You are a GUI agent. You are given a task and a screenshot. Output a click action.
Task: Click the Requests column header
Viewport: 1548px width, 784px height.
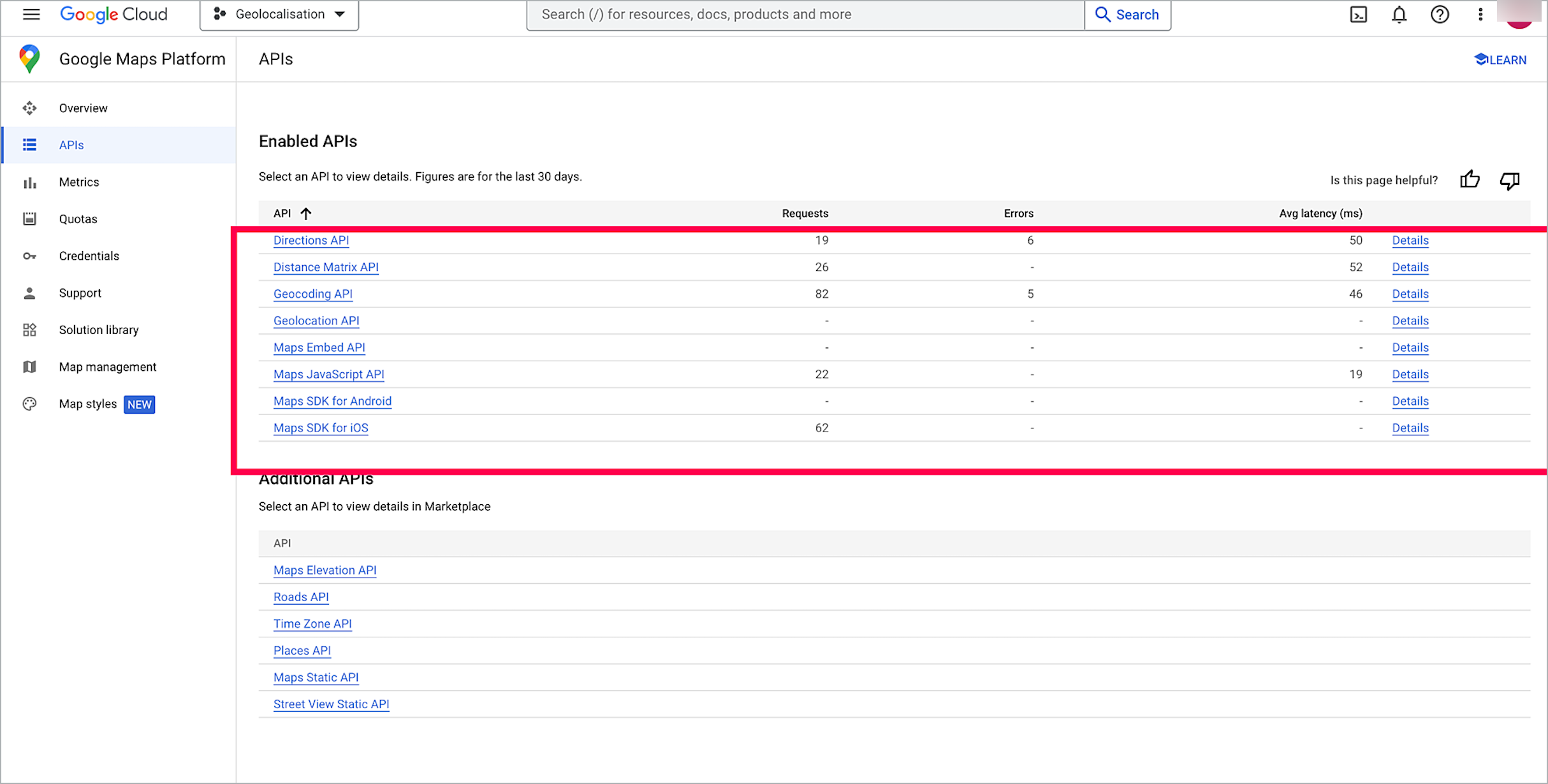point(805,214)
